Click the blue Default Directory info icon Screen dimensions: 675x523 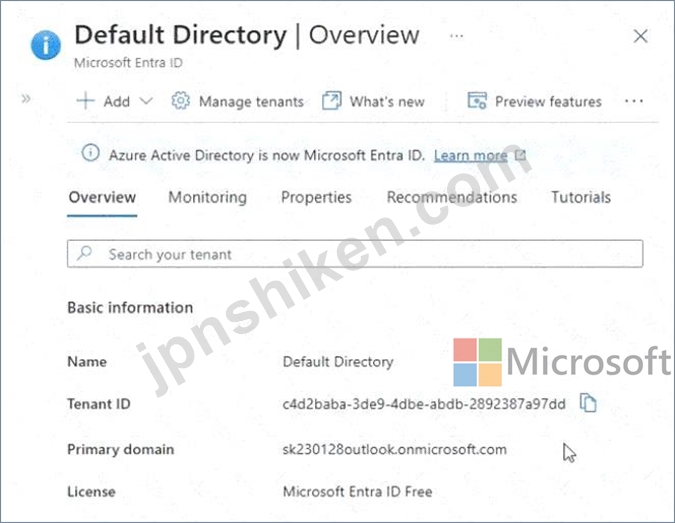tap(47, 45)
